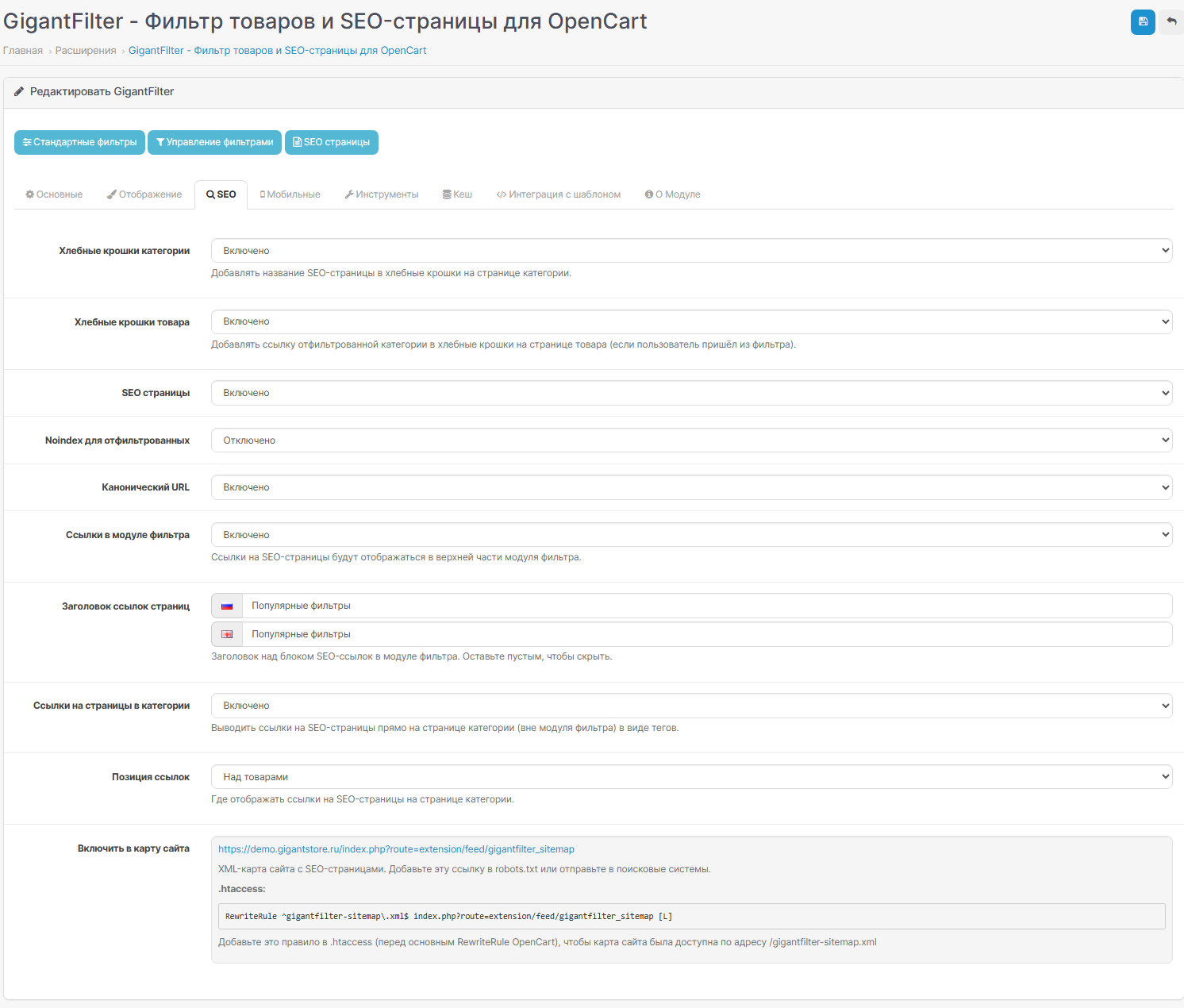Switch to the Мобильные tab
This screenshot has height=1008, width=1184.
(290, 194)
